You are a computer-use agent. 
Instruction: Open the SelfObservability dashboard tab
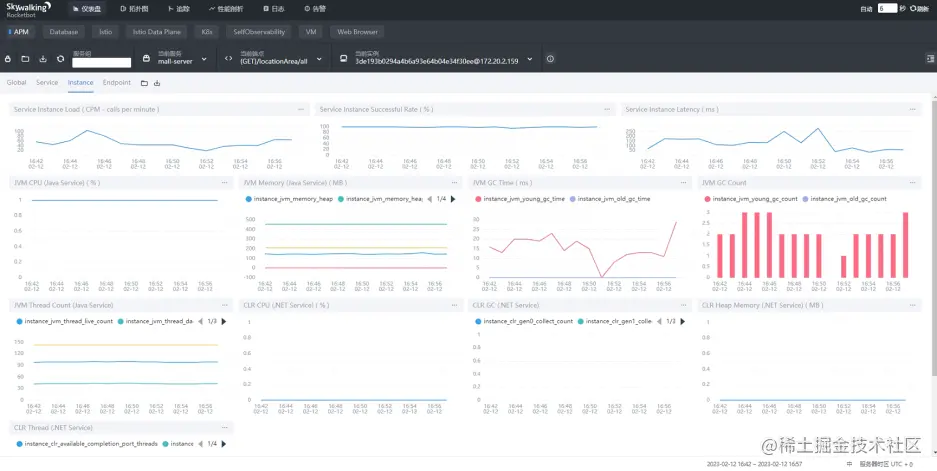pyautogui.click(x=259, y=32)
